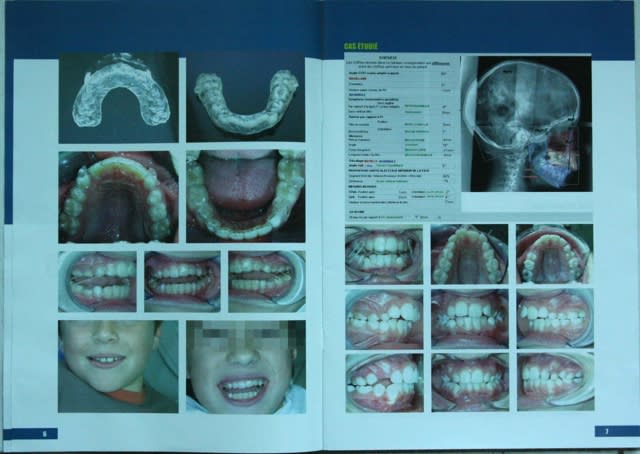The image size is (640, 454).
Task: Select the U-shaped dental appliance photo
Action: 245,99
